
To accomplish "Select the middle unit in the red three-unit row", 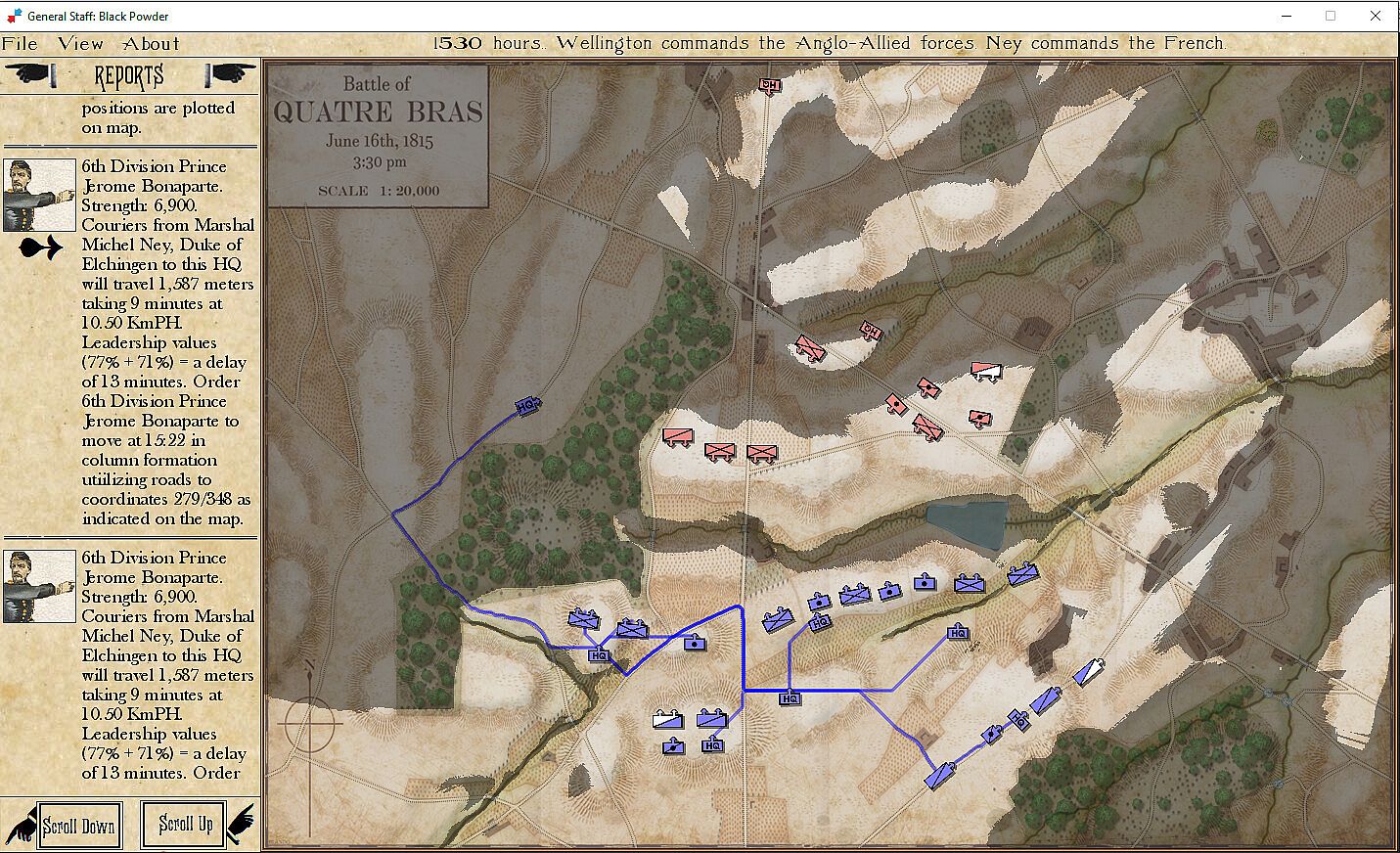I will 720,451.
